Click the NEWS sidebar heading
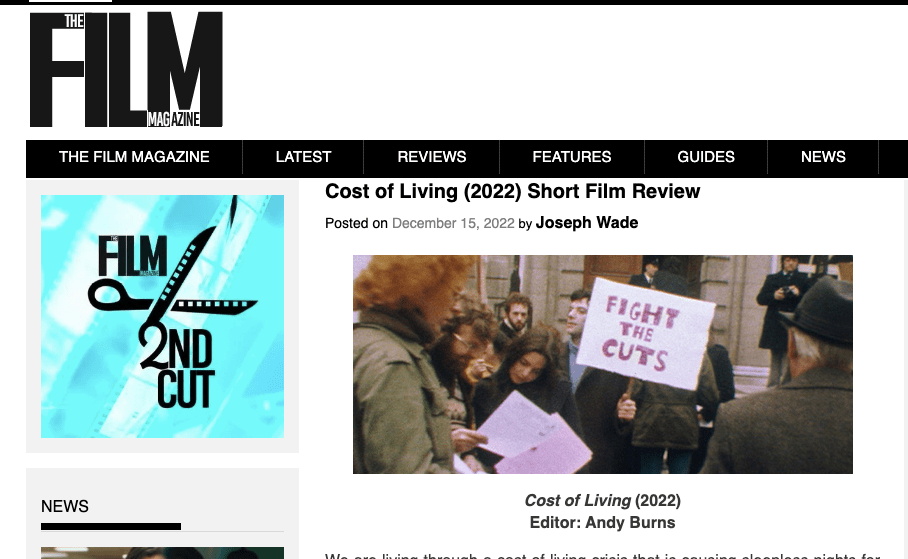The image size is (908, 559). coord(65,506)
